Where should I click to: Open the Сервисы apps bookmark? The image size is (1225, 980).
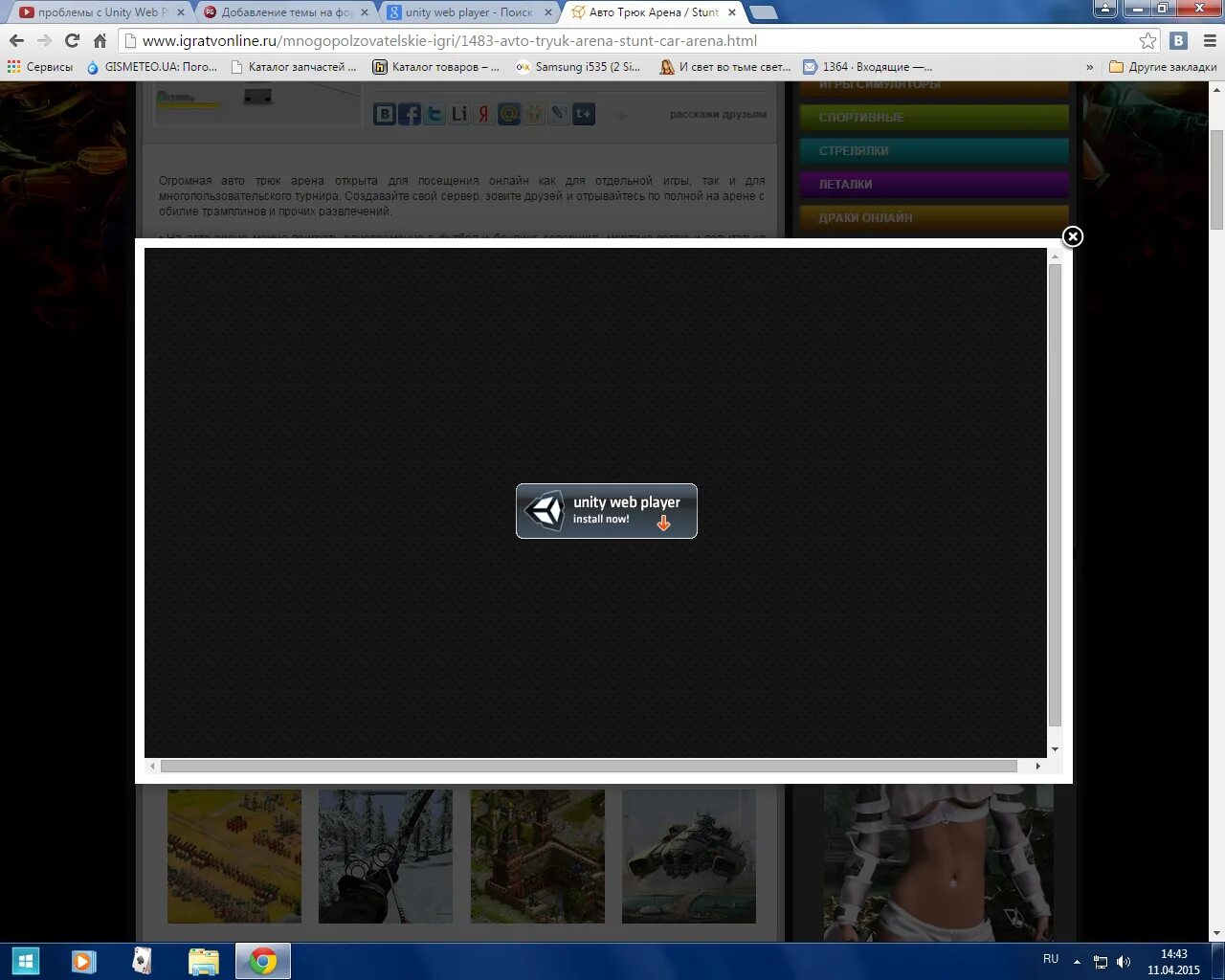point(40,67)
